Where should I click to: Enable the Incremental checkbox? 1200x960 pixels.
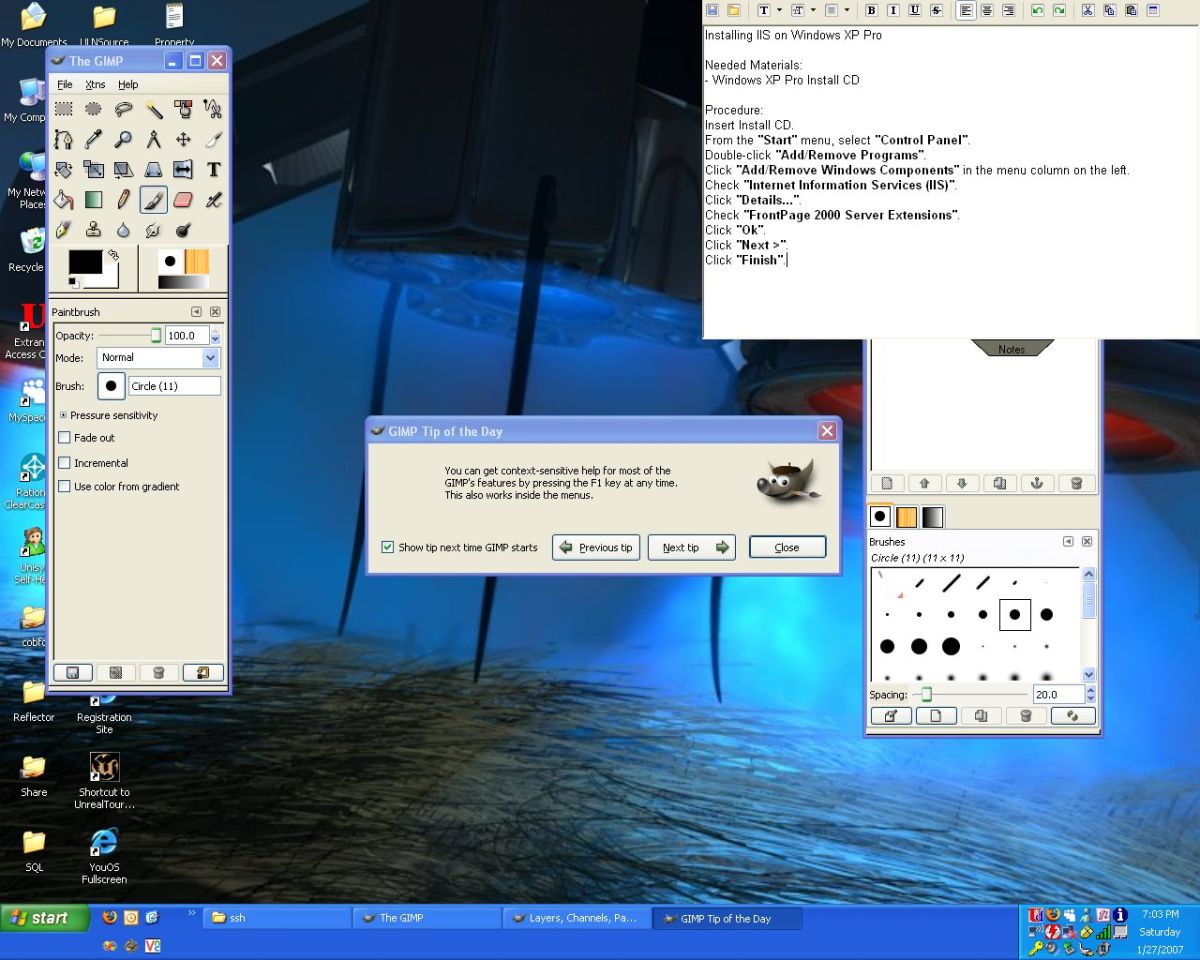click(x=65, y=463)
